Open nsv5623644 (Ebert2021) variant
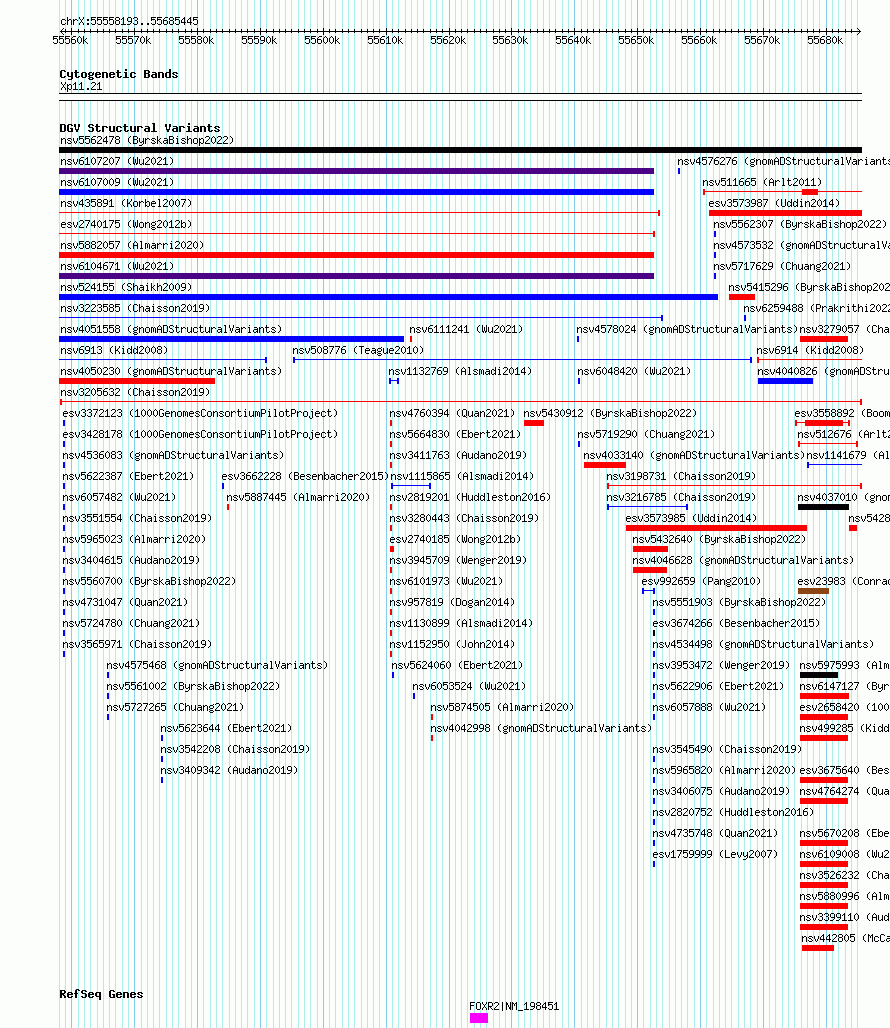The height and width of the screenshot is (1028, 890). coord(227,728)
